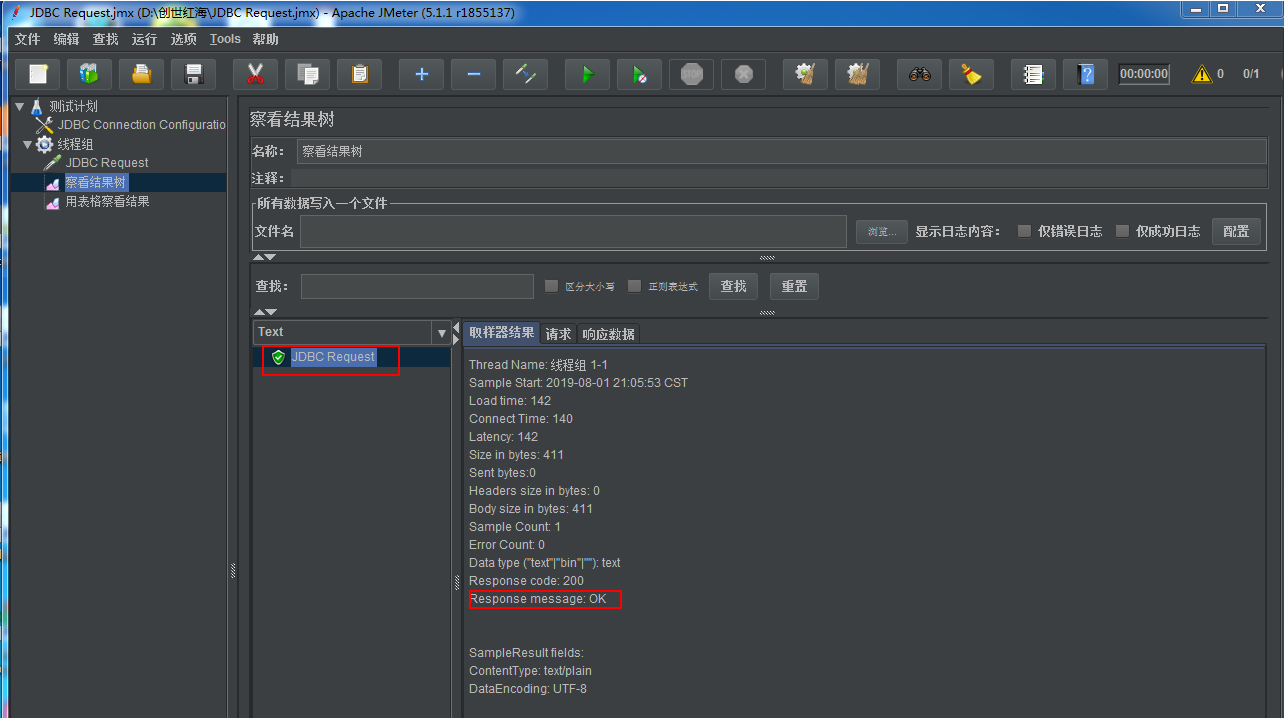Image resolution: width=1284 pixels, height=718 pixels.
Task: Click Start no pauses icon
Action: [640, 74]
